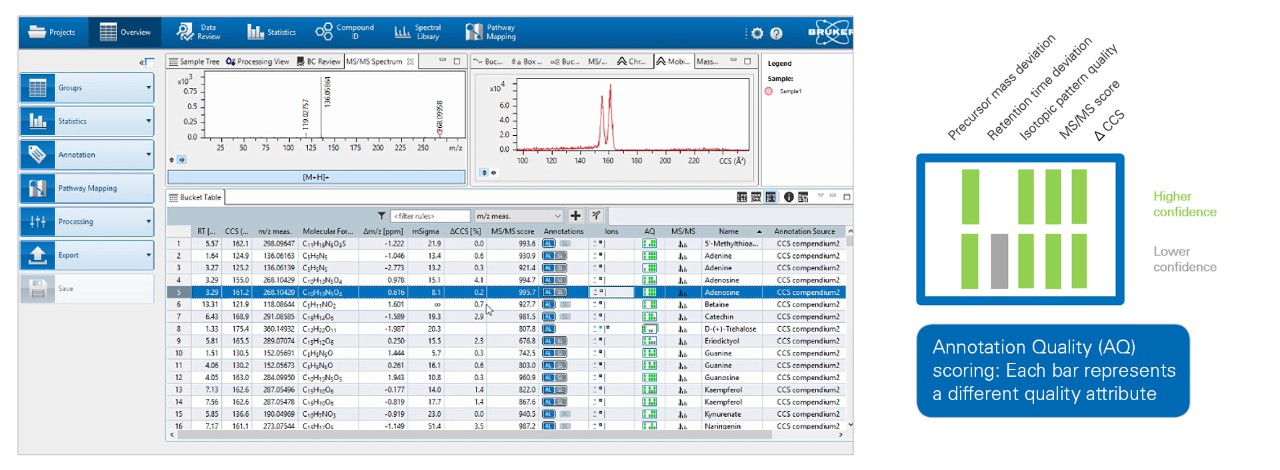Open settings gear in top bar
This screenshot has height=470, width=1280.
[x=757, y=33]
